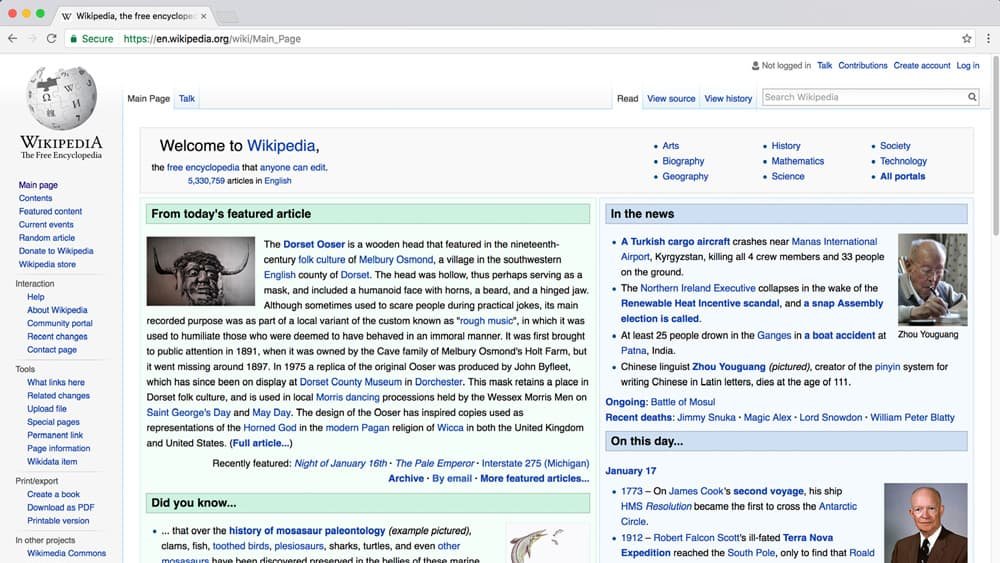Switch to the Main Page tab
Image resolution: width=1000 pixels, height=563 pixels.
click(x=149, y=99)
